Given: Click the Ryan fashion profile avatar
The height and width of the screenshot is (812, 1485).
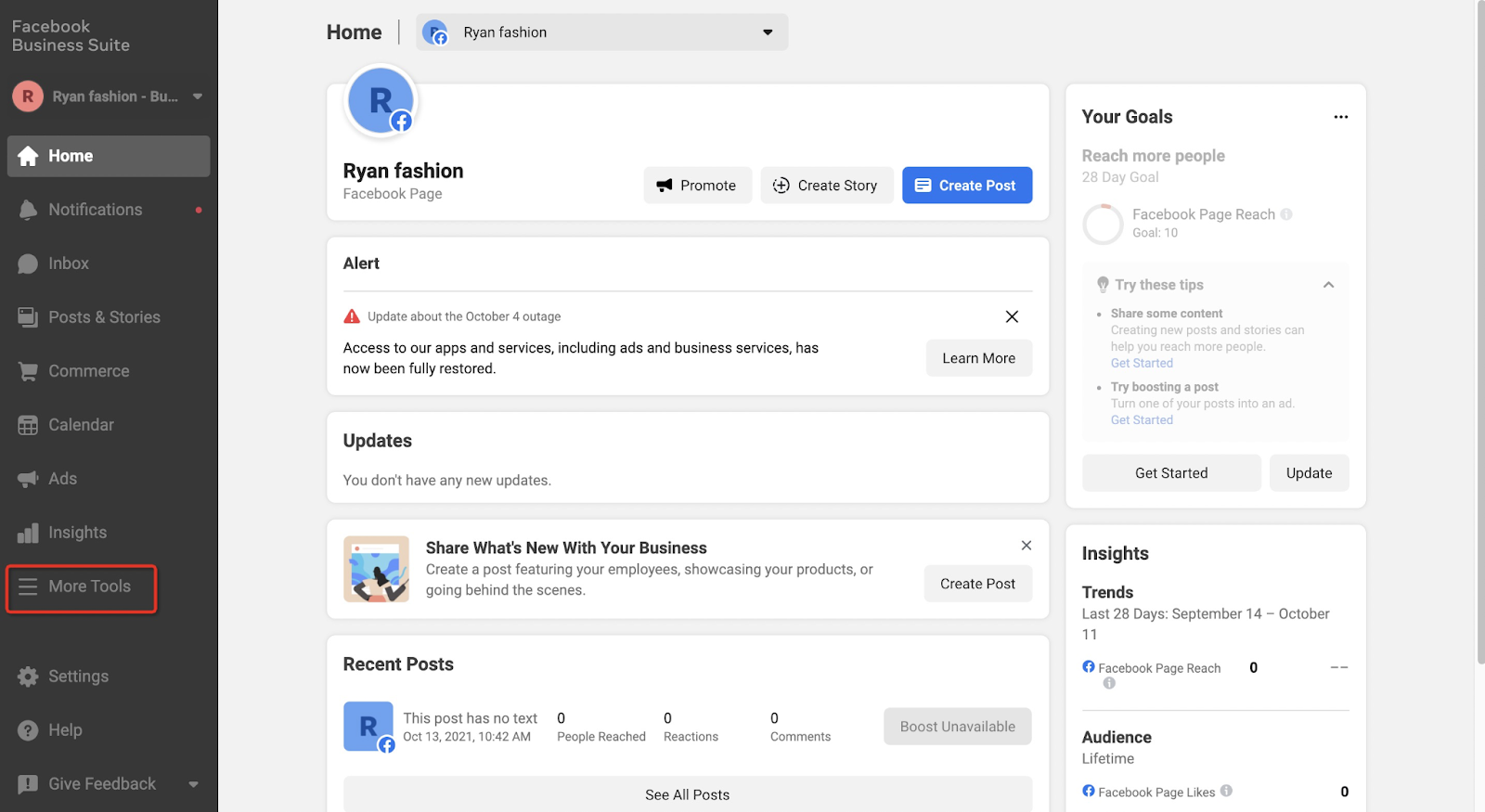Looking at the screenshot, I should click(381, 100).
